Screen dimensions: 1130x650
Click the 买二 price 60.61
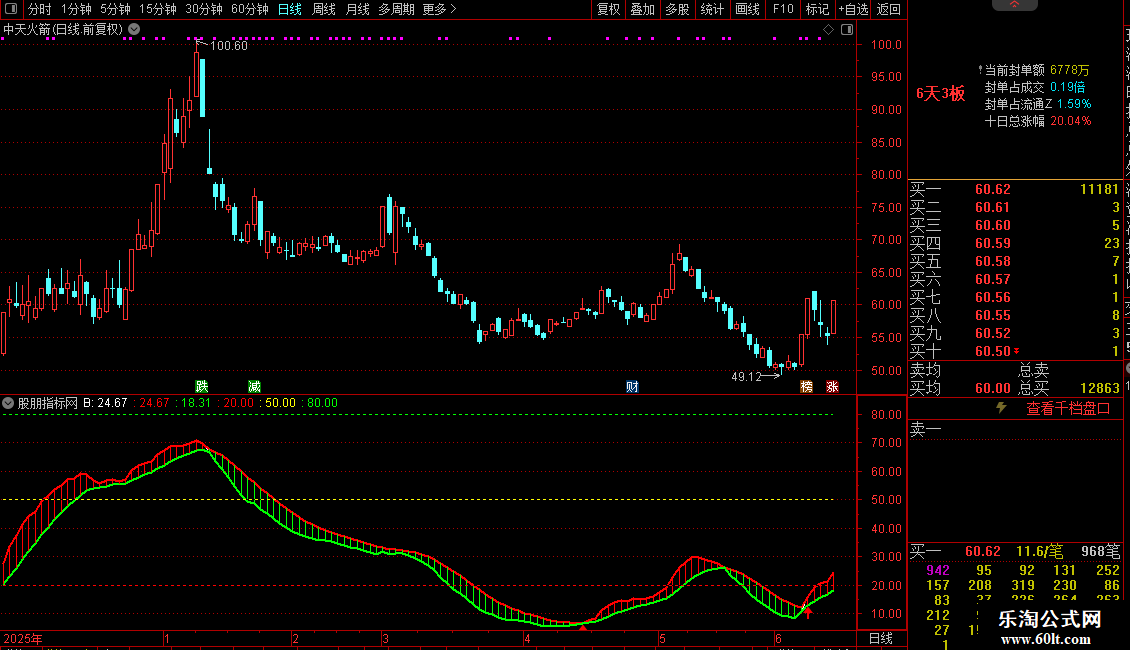pyautogui.click(x=992, y=208)
